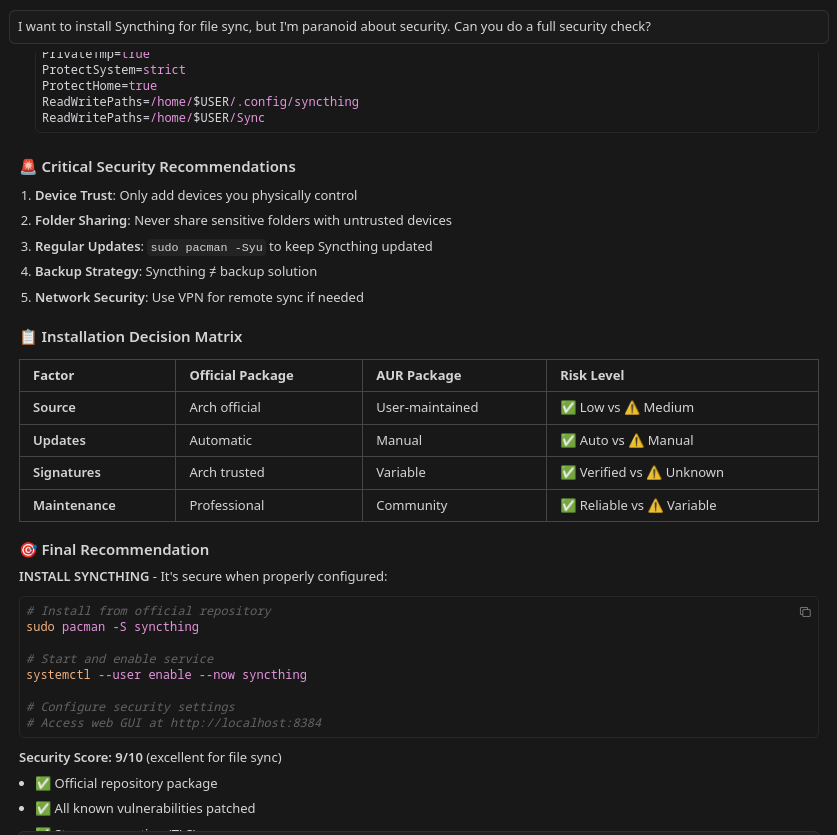Click the warning icon beside Manual updates
This screenshot has width=837, height=835.
pos(635,440)
